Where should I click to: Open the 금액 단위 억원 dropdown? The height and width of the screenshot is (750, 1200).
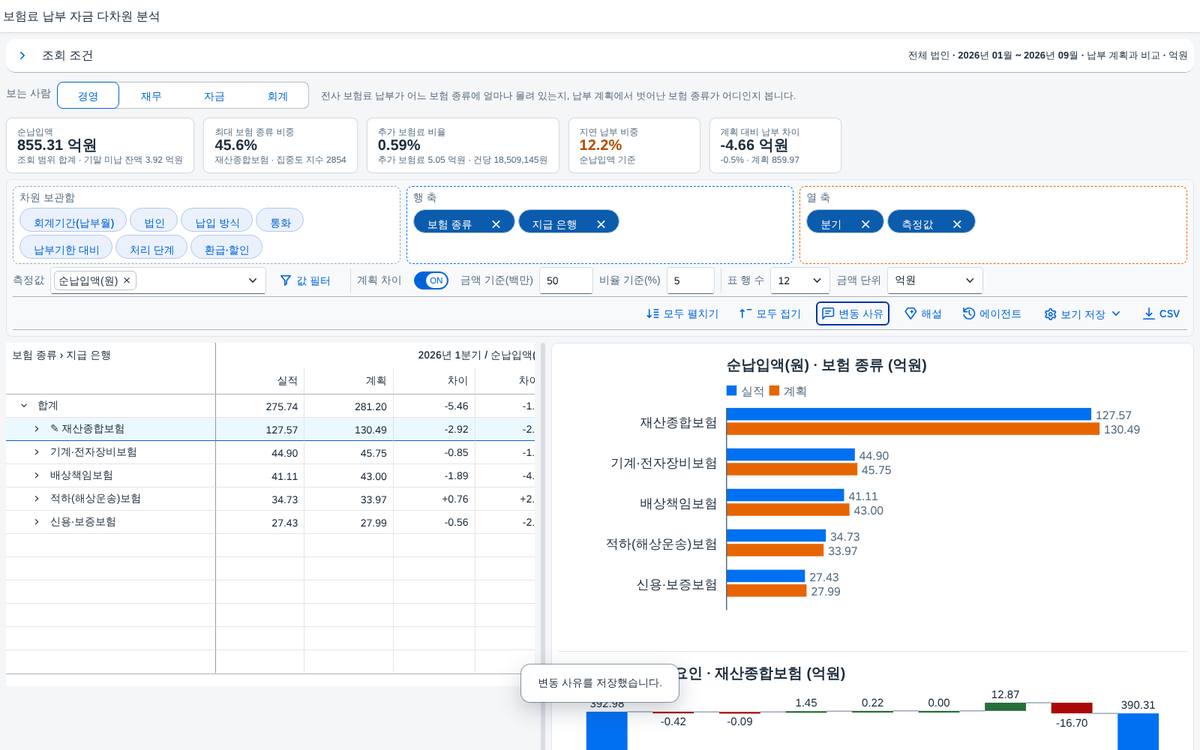pos(935,281)
